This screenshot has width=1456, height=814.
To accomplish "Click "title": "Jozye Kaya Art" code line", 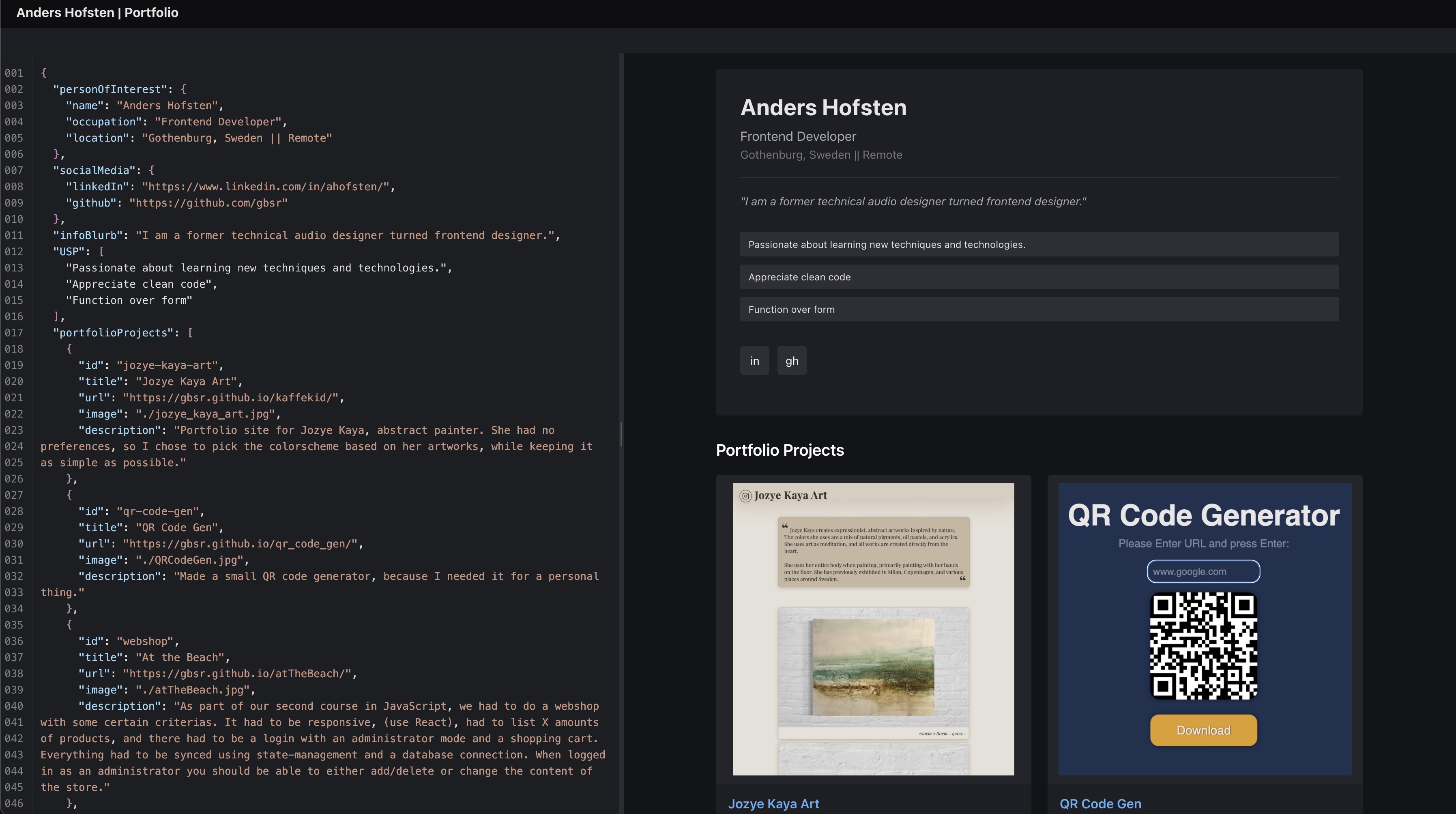I will [x=161, y=381].
